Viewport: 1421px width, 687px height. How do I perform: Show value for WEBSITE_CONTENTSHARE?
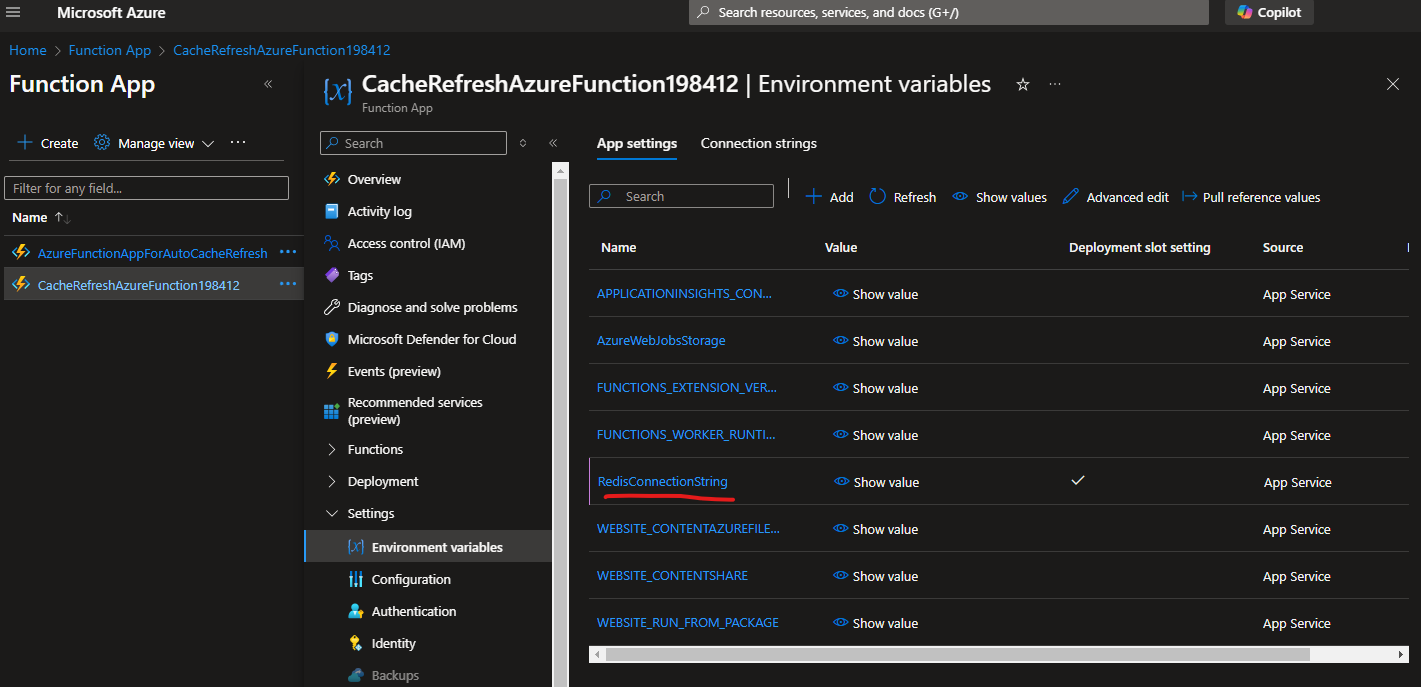(x=876, y=576)
